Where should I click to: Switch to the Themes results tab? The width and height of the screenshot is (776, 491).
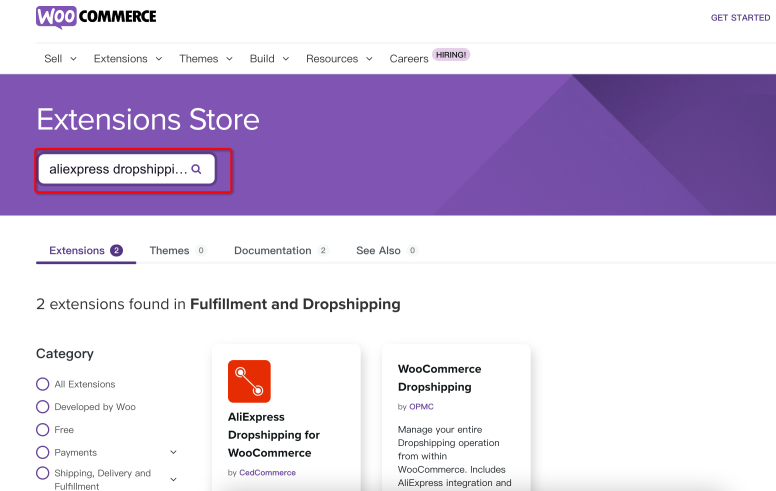tap(177, 250)
